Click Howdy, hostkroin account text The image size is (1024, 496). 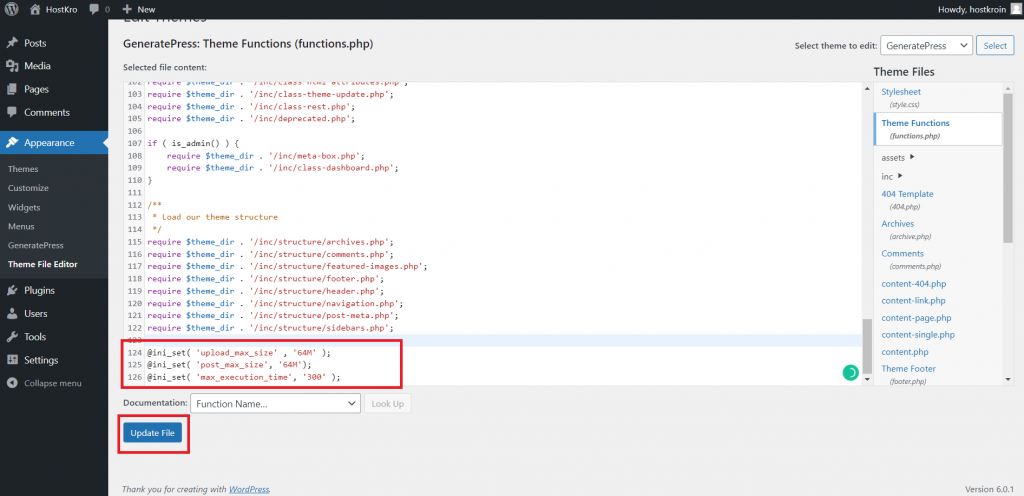[970, 10]
